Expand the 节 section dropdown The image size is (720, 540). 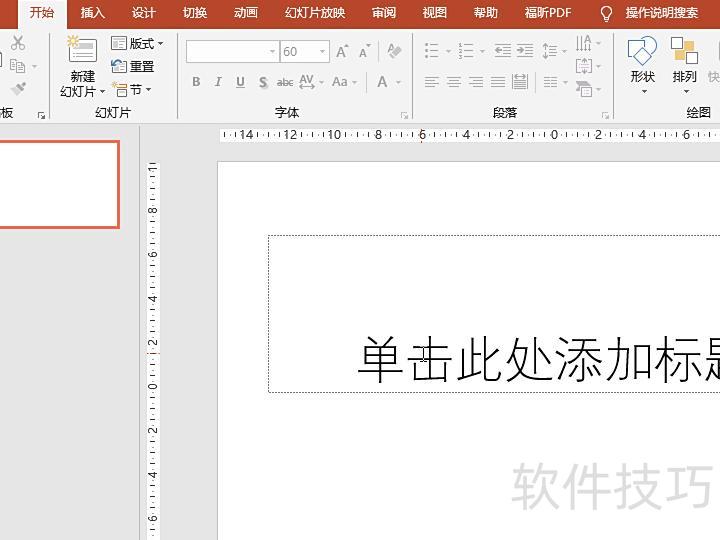pyautogui.click(x=134, y=89)
